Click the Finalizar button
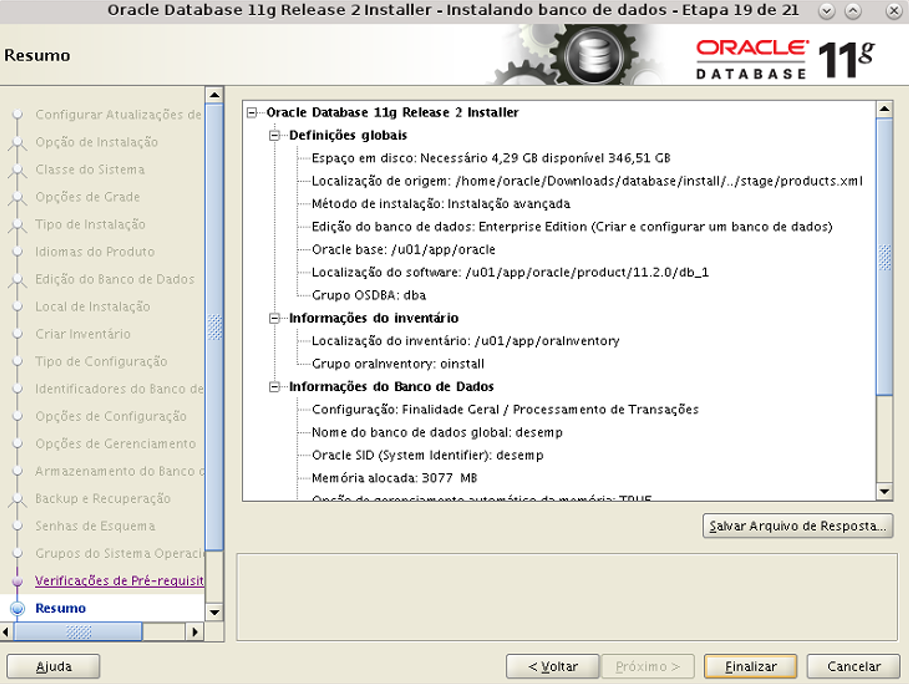 pyautogui.click(x=750, y=667)
